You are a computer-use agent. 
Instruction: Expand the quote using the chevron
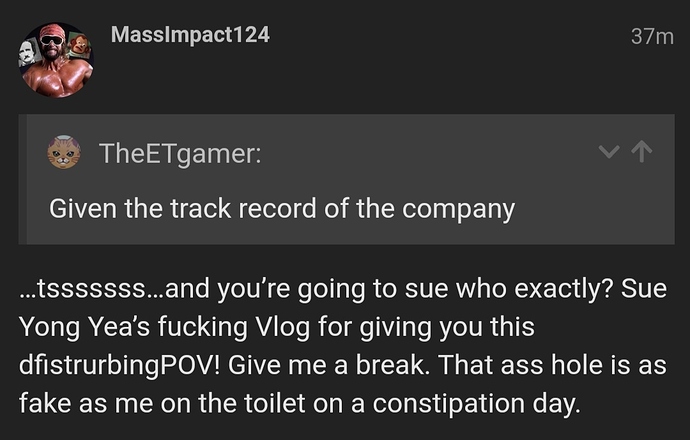click(609, 152)
